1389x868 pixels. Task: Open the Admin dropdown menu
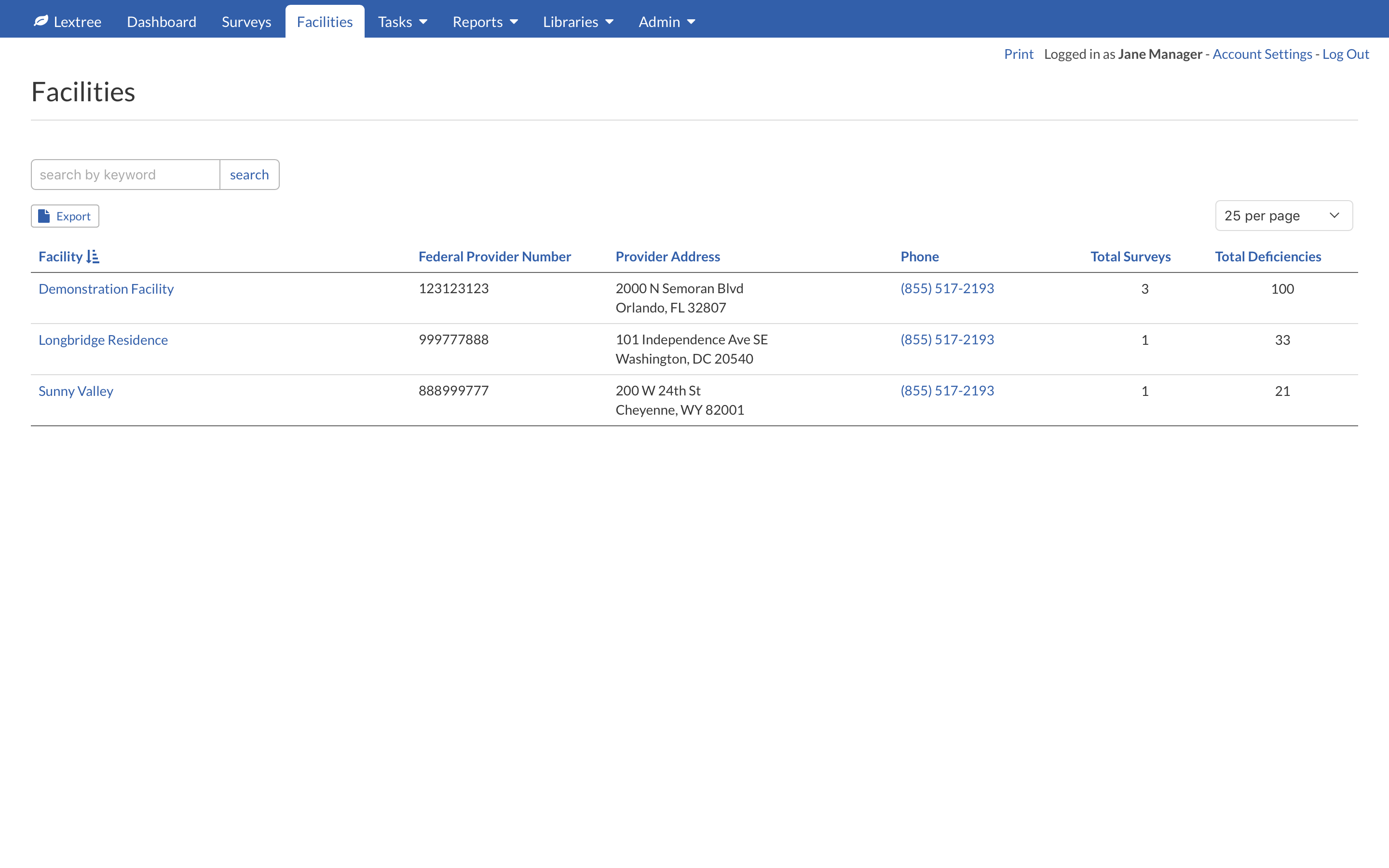(x=667, y=22)
